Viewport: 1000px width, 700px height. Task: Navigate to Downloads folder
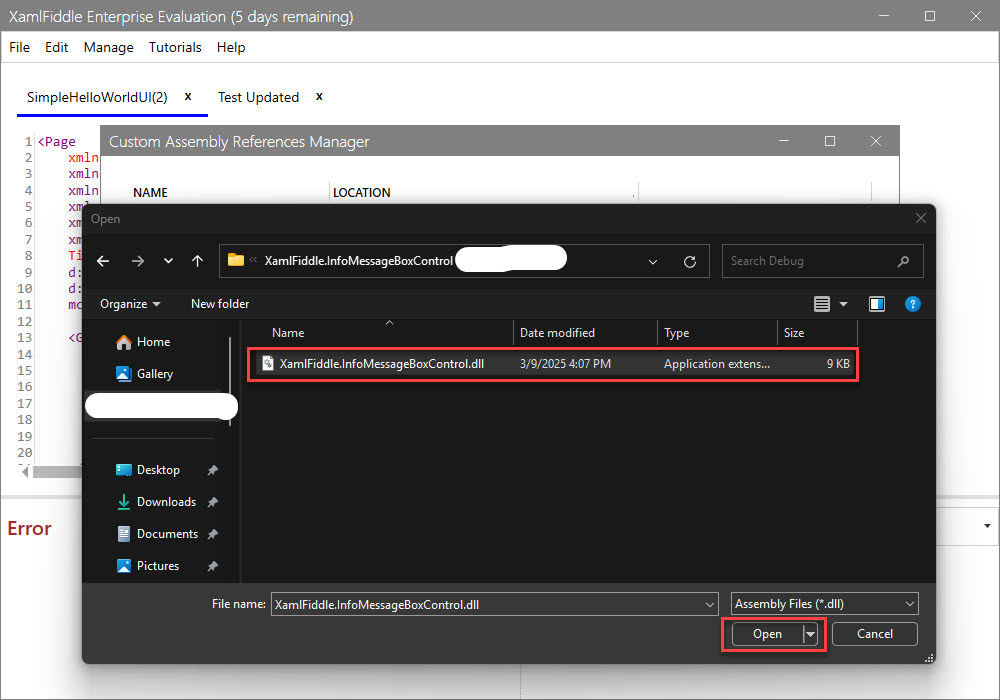[x=157, y=502]
